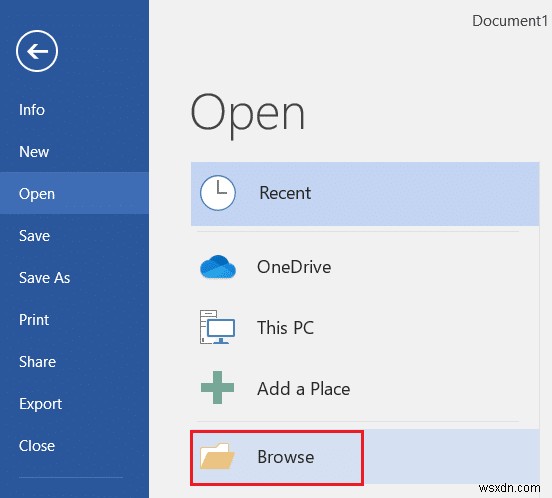Select the Recent label
The image size is (552, 498).
pyautogui.click(x=285, y=193)
